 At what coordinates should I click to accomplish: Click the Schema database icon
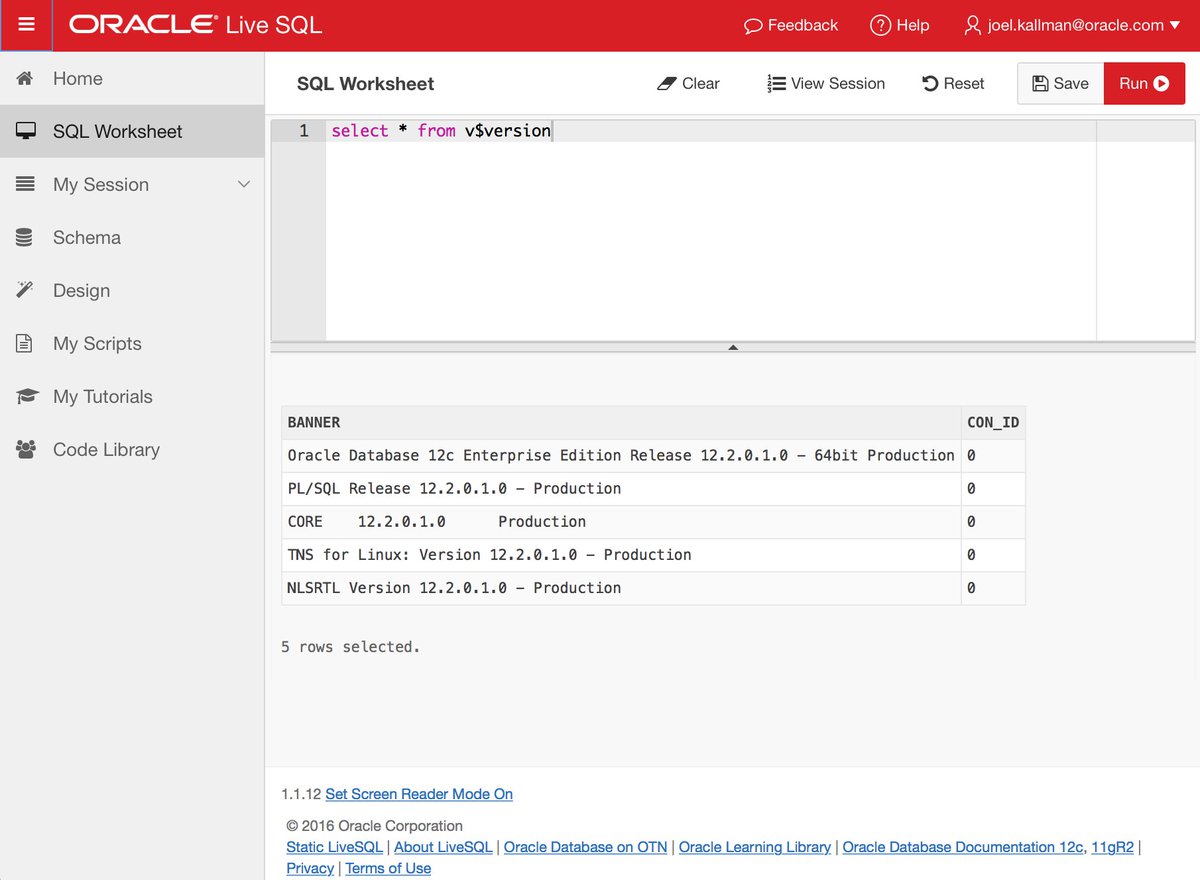point(24,237)
